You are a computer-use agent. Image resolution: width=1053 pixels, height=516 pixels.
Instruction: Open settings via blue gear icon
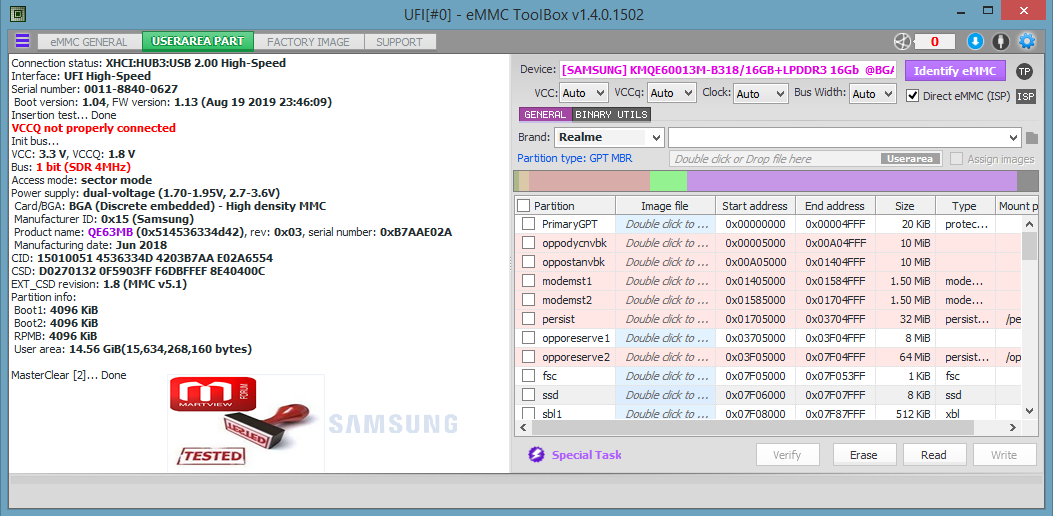click(1027, 42)
